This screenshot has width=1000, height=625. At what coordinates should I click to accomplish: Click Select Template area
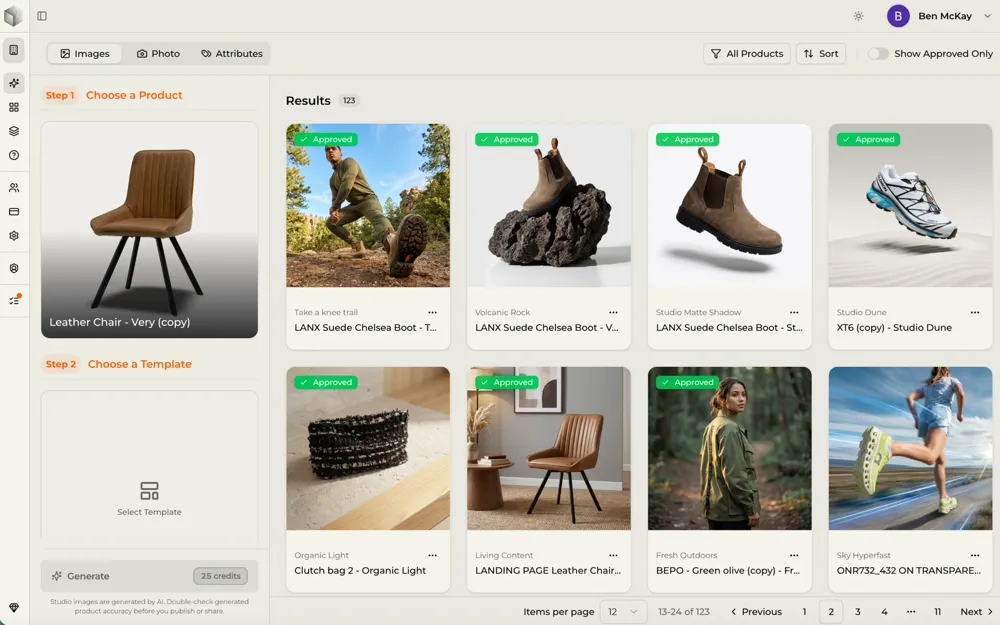click(149, 499)
